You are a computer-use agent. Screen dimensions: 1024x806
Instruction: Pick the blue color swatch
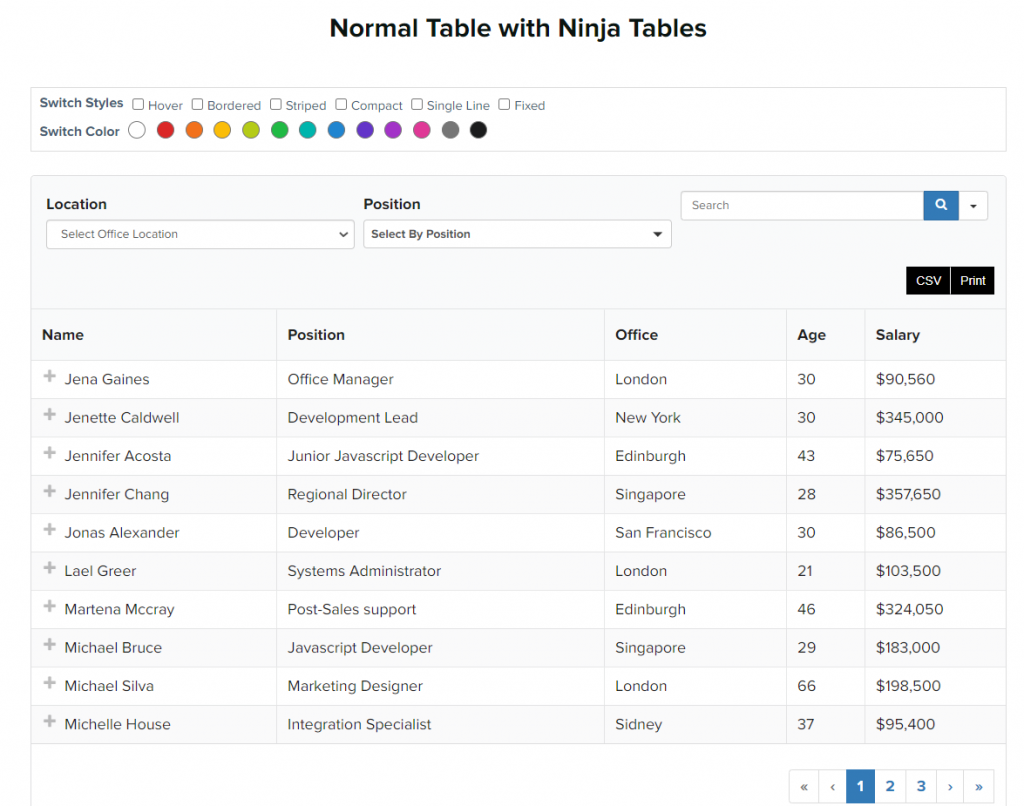tap(336, 130)
